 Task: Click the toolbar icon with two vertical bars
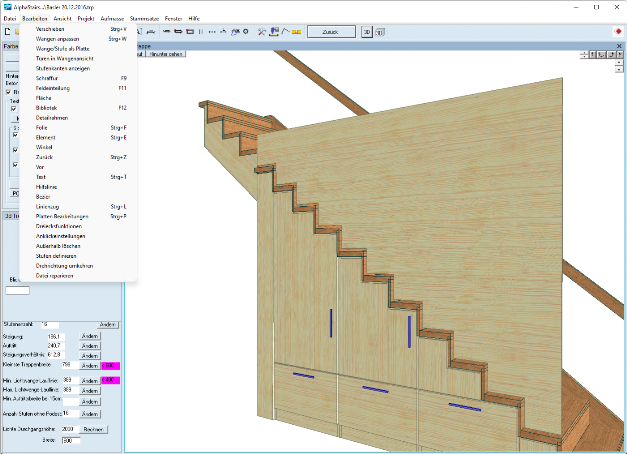[x=201, y=32]
